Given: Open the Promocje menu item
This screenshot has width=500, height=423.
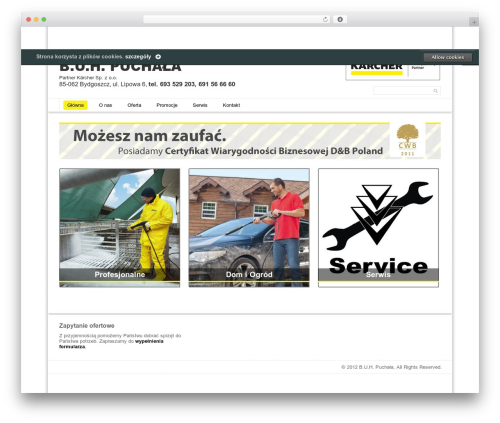Looking at the screenshot, I should [167, 105].
